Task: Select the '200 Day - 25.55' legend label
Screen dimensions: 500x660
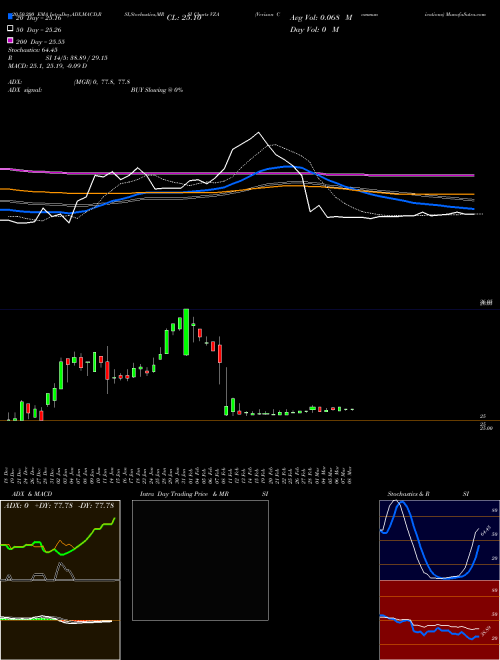Action: click(x=40, y=41)
